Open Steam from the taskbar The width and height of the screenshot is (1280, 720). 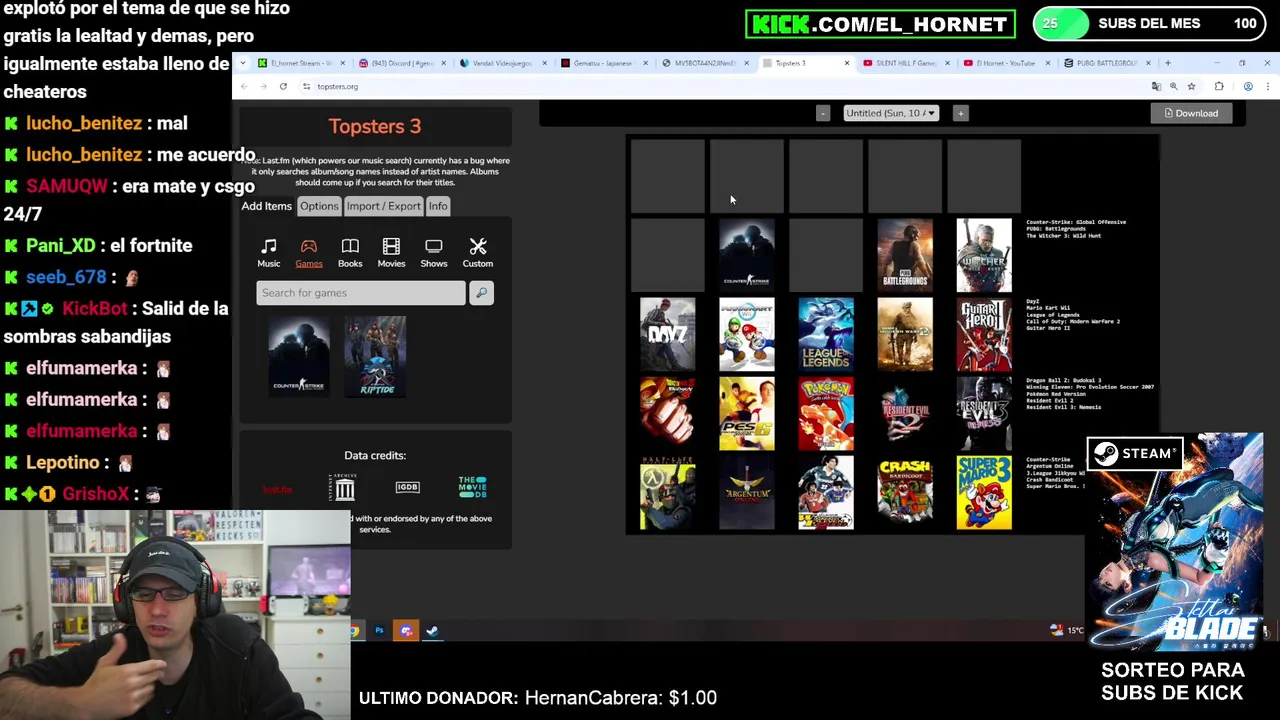click(x=432, y=631)
